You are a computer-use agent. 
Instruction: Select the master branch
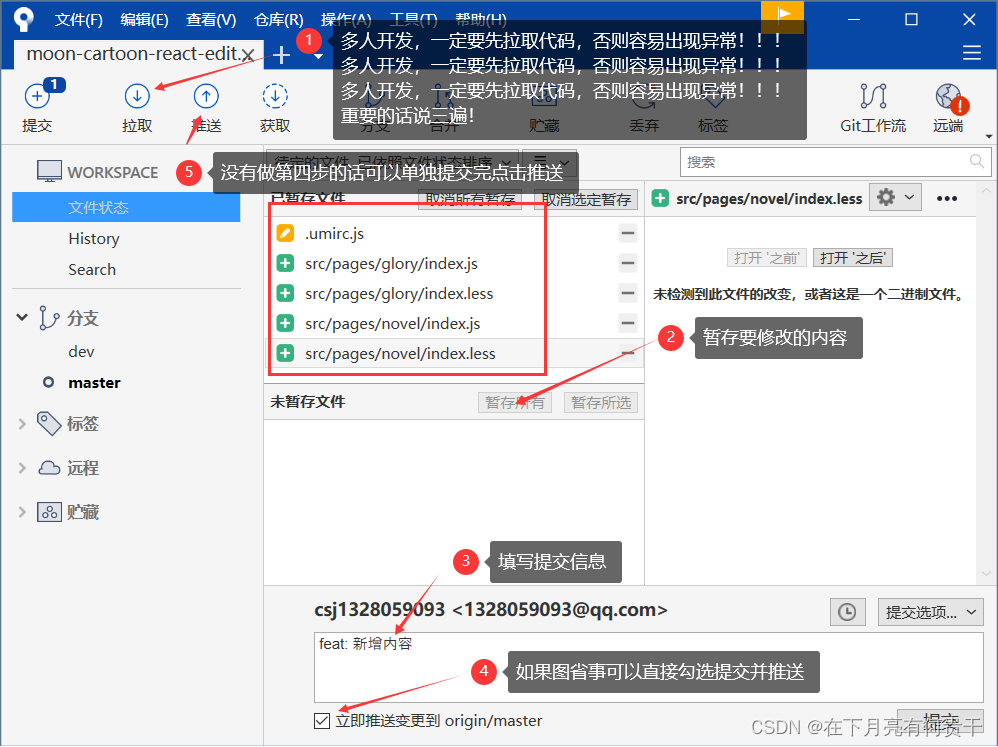[x=94, y=383]
